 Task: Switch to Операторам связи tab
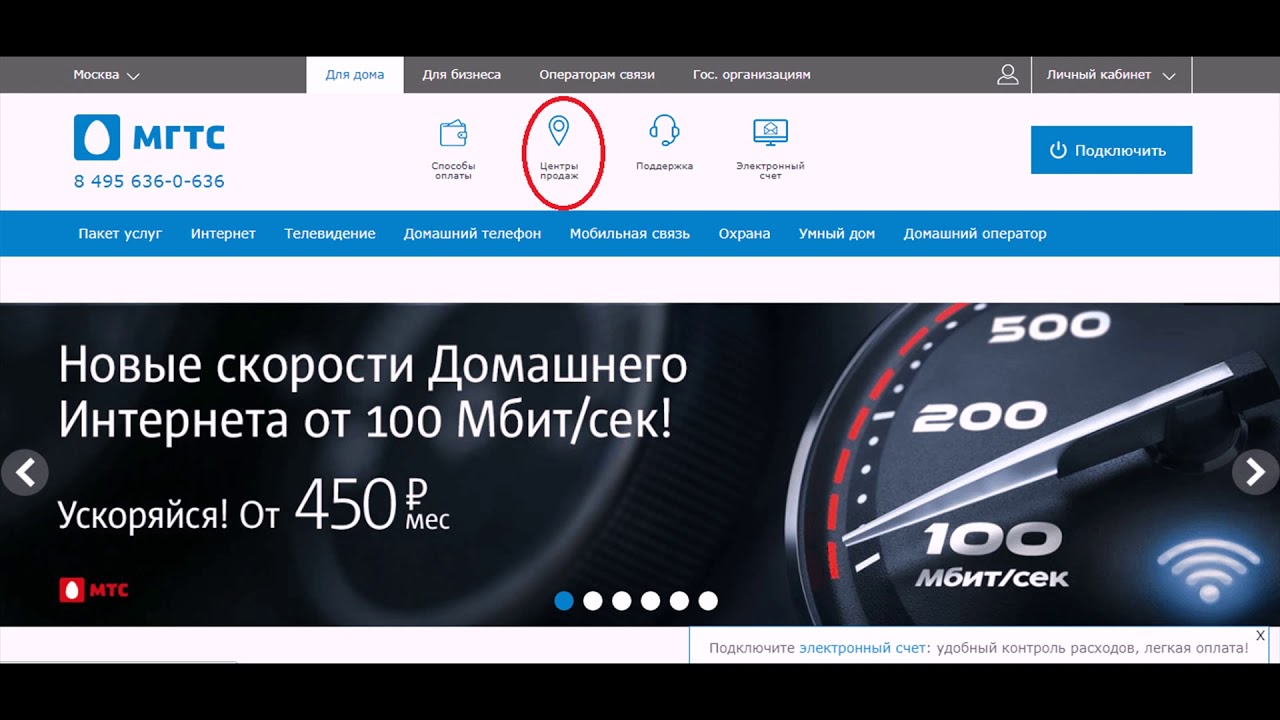point(597,75)
